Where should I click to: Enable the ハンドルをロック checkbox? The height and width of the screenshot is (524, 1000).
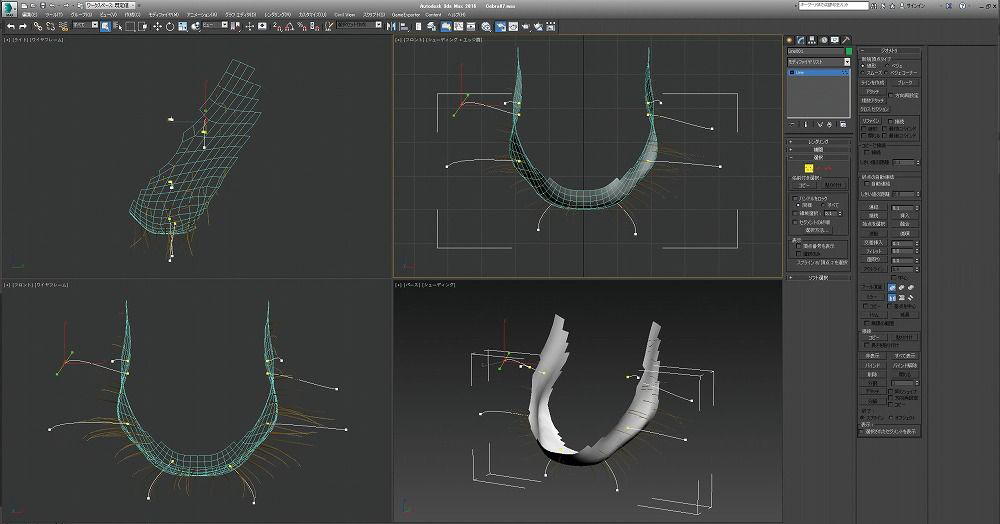[x=796, y=199]
